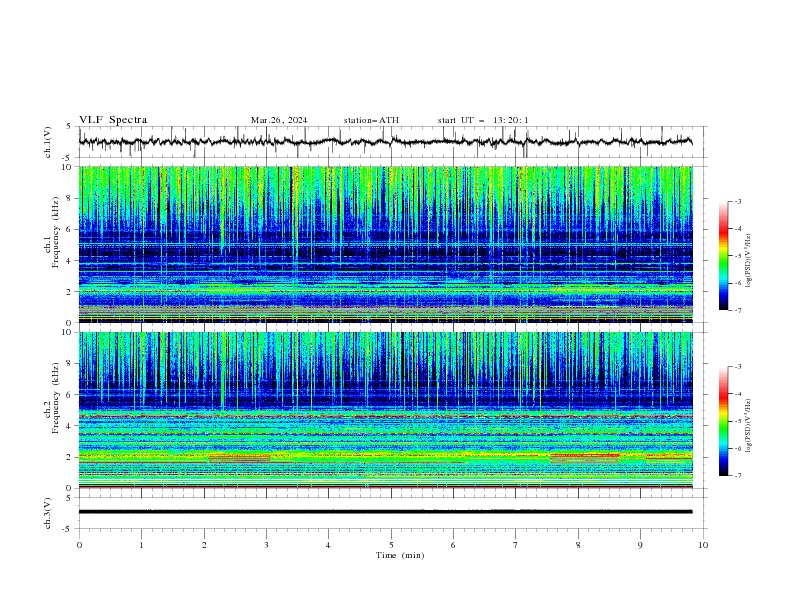Click the "-5" volt tick on ch.1(V) axis
792x612 pixels.
(67, 158)
